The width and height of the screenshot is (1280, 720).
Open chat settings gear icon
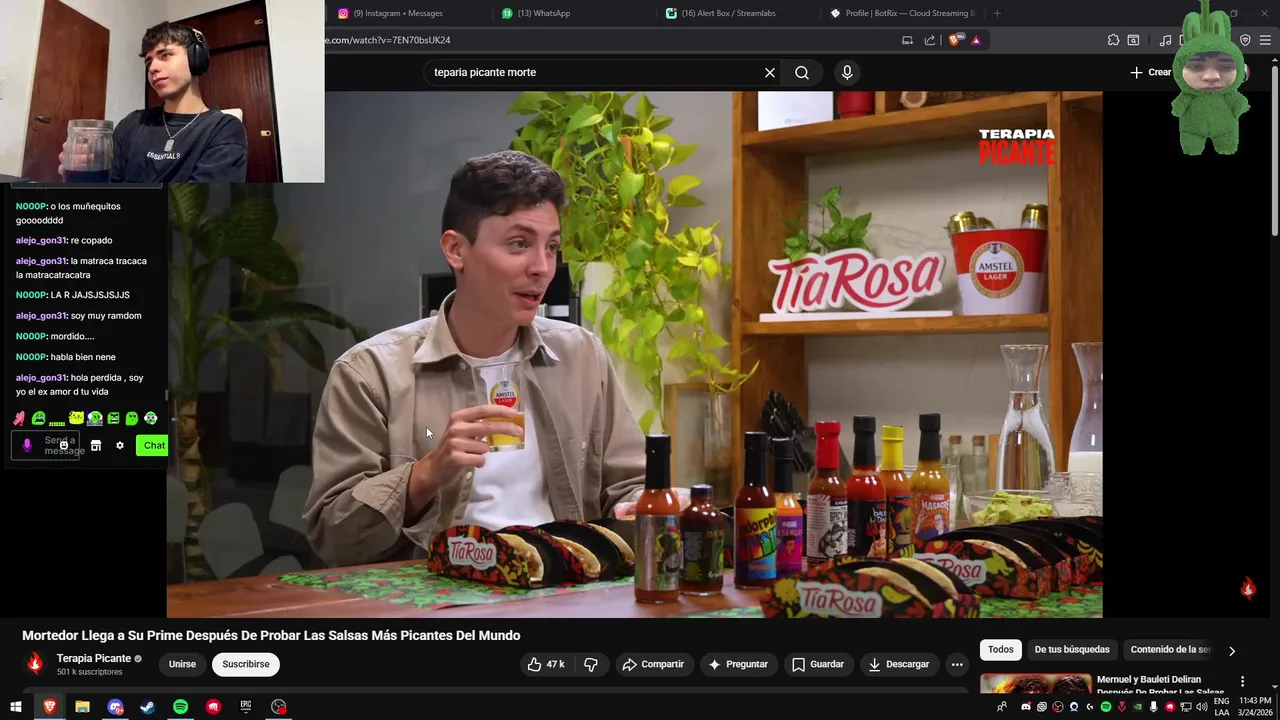[120, 445]
